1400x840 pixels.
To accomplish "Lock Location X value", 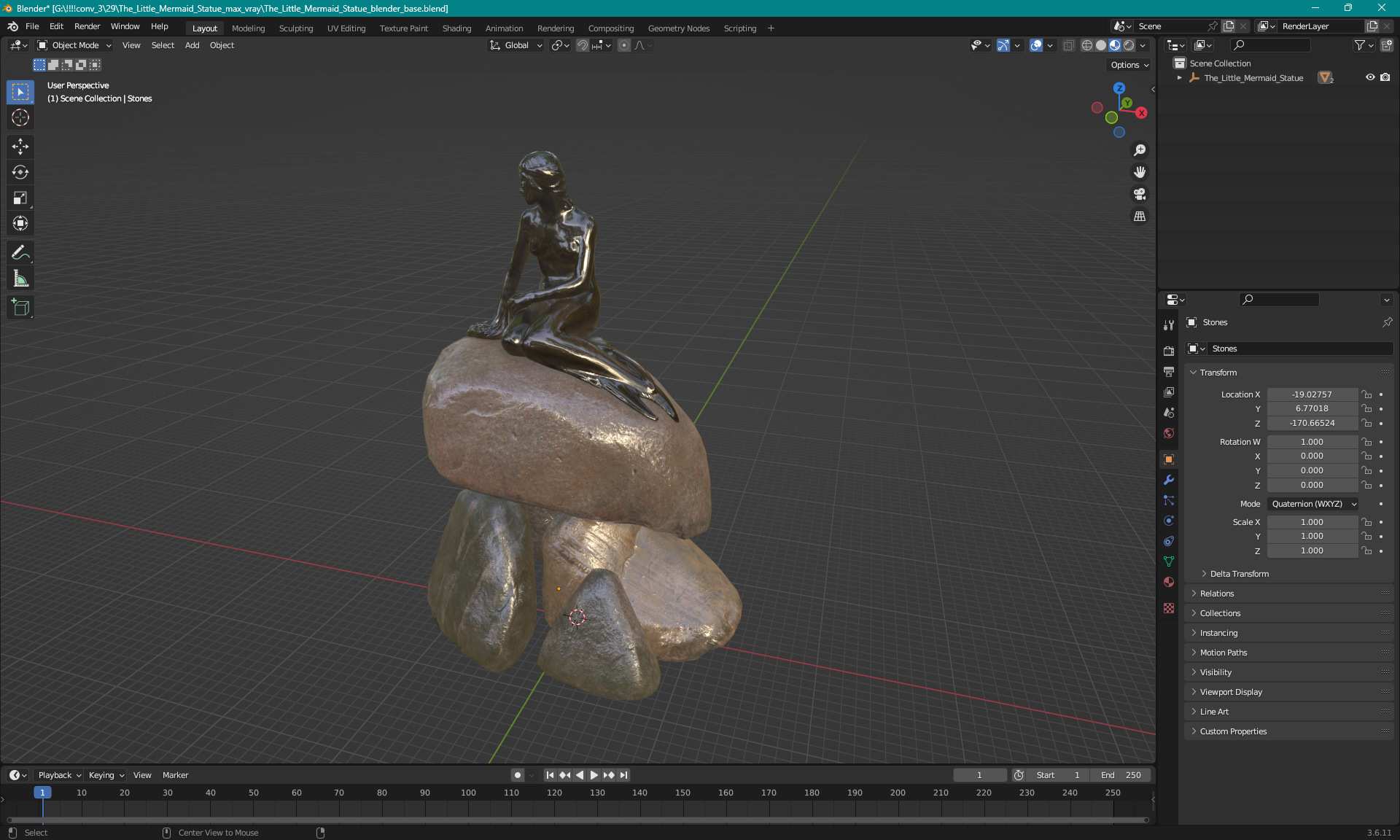I will click(x=1366, y=394).
